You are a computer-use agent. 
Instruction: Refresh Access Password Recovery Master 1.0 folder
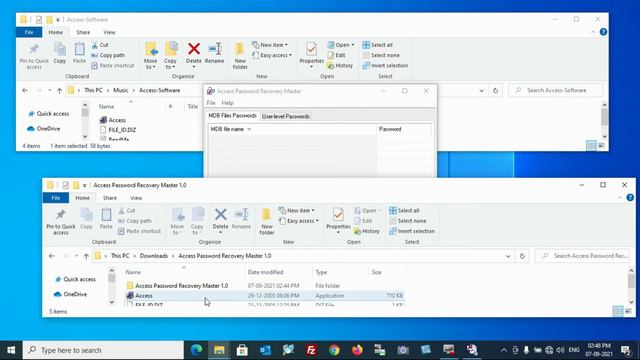click(x=522, y=256)
